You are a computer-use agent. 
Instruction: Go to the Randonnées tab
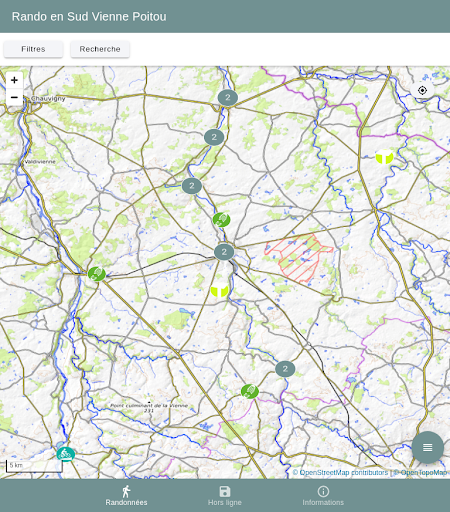(x=126, y=496)
